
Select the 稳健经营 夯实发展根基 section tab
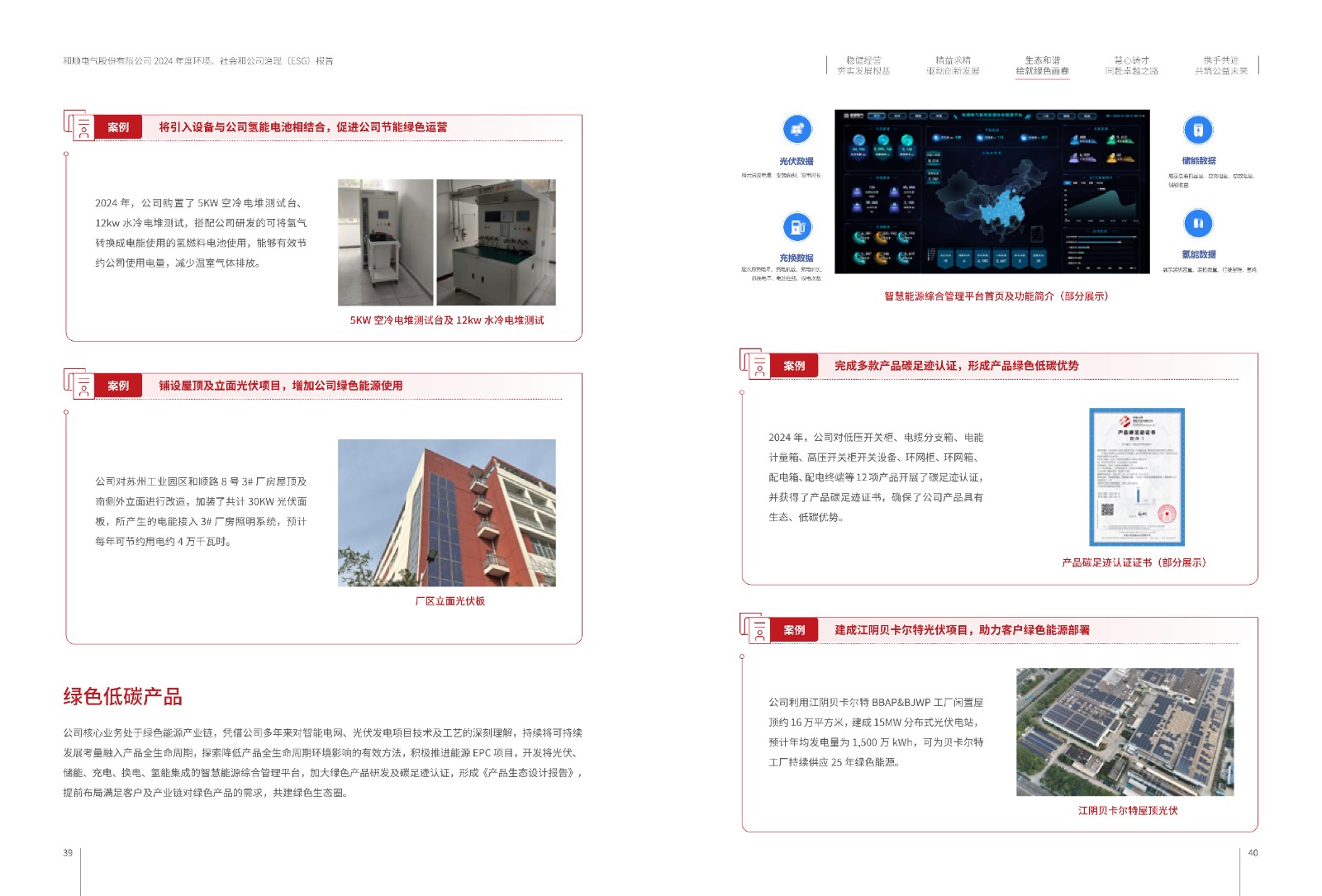tap(863, 65)
